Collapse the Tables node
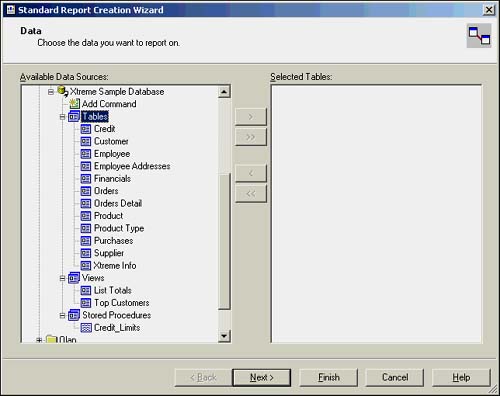The width and height of the screenshot is (500, 396). [x=62, y=117]
